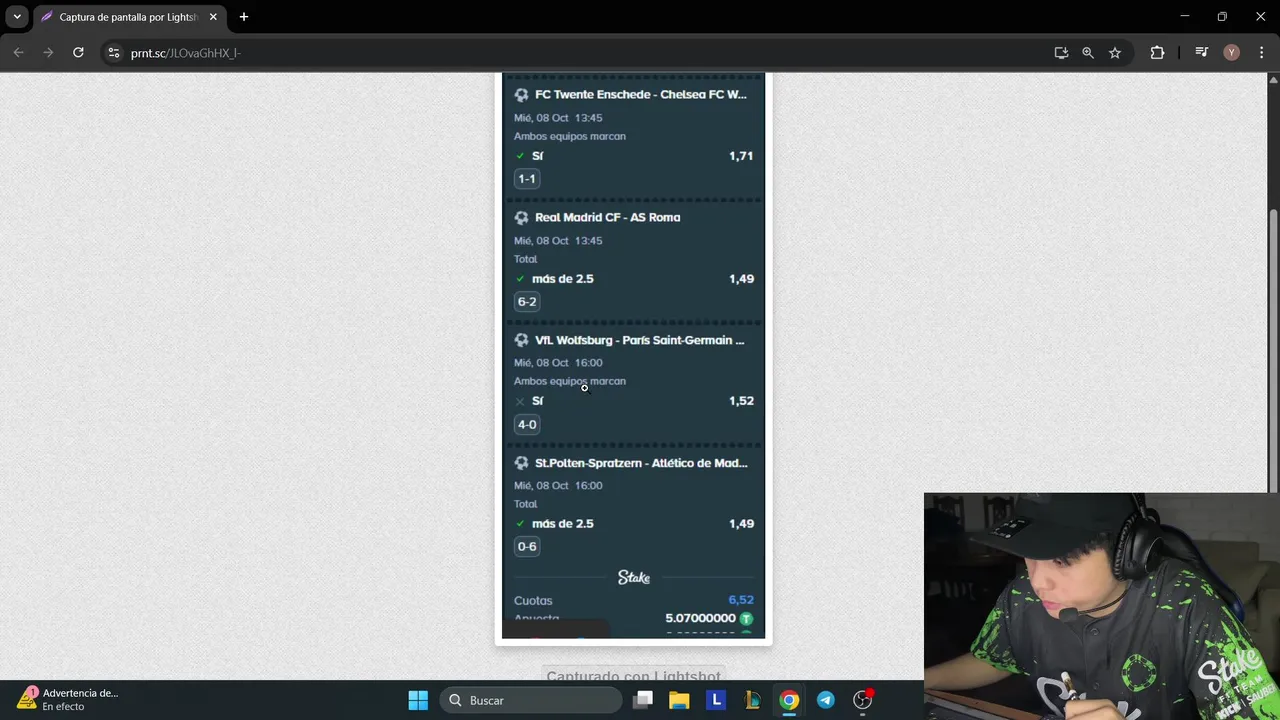Open the zoom magnifier in address bar
Viewport: 1280px width, 720px height.
(1088, 53)
